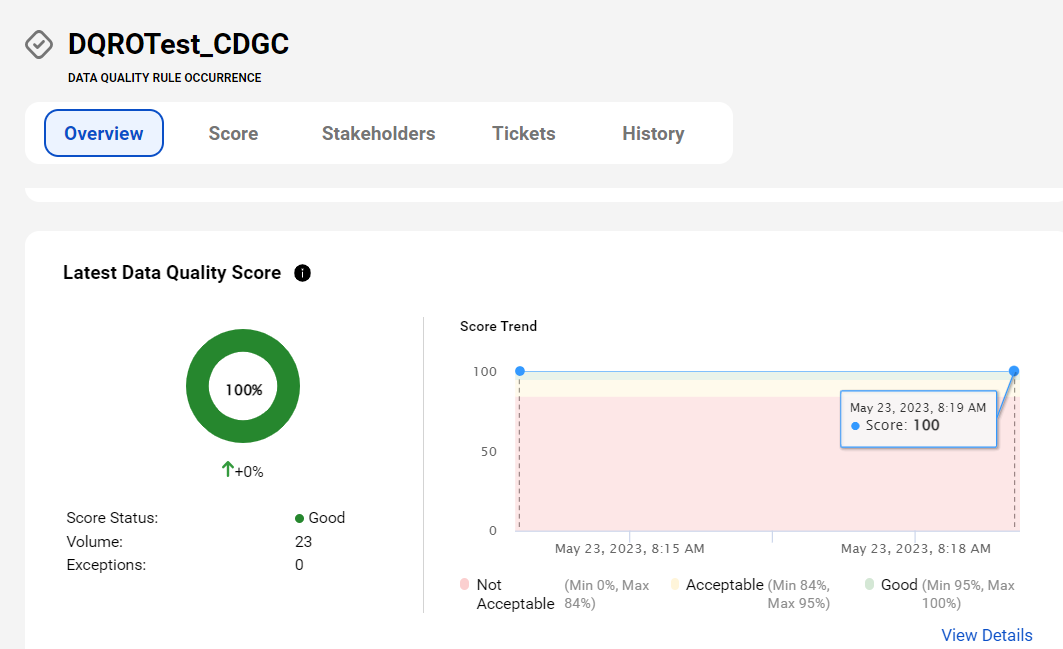Screen dimensions: 1063x649
Task: Click the last data point on score trend
Action: 1014,371
